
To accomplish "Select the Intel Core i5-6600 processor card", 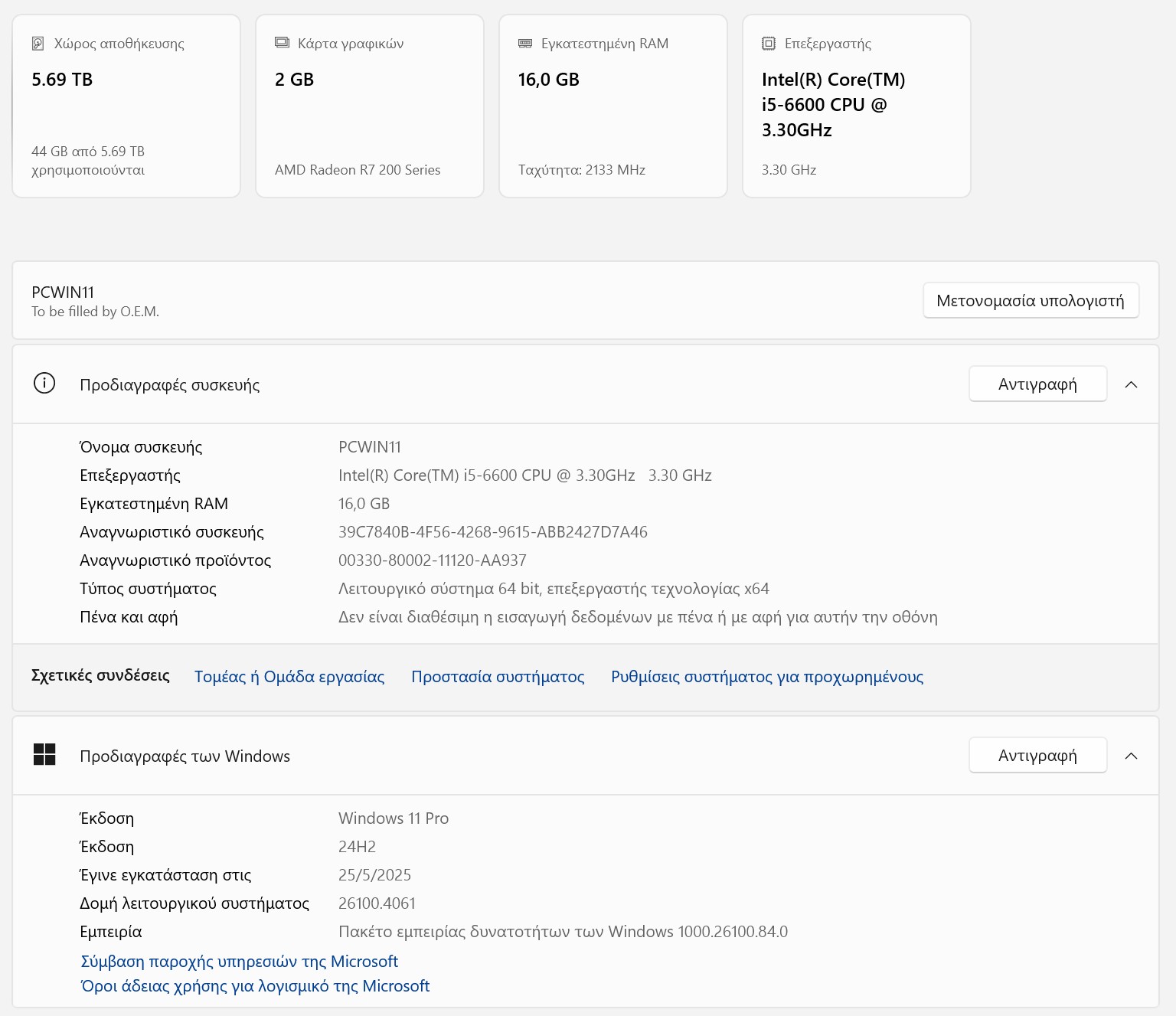I will tap(857, 107).
